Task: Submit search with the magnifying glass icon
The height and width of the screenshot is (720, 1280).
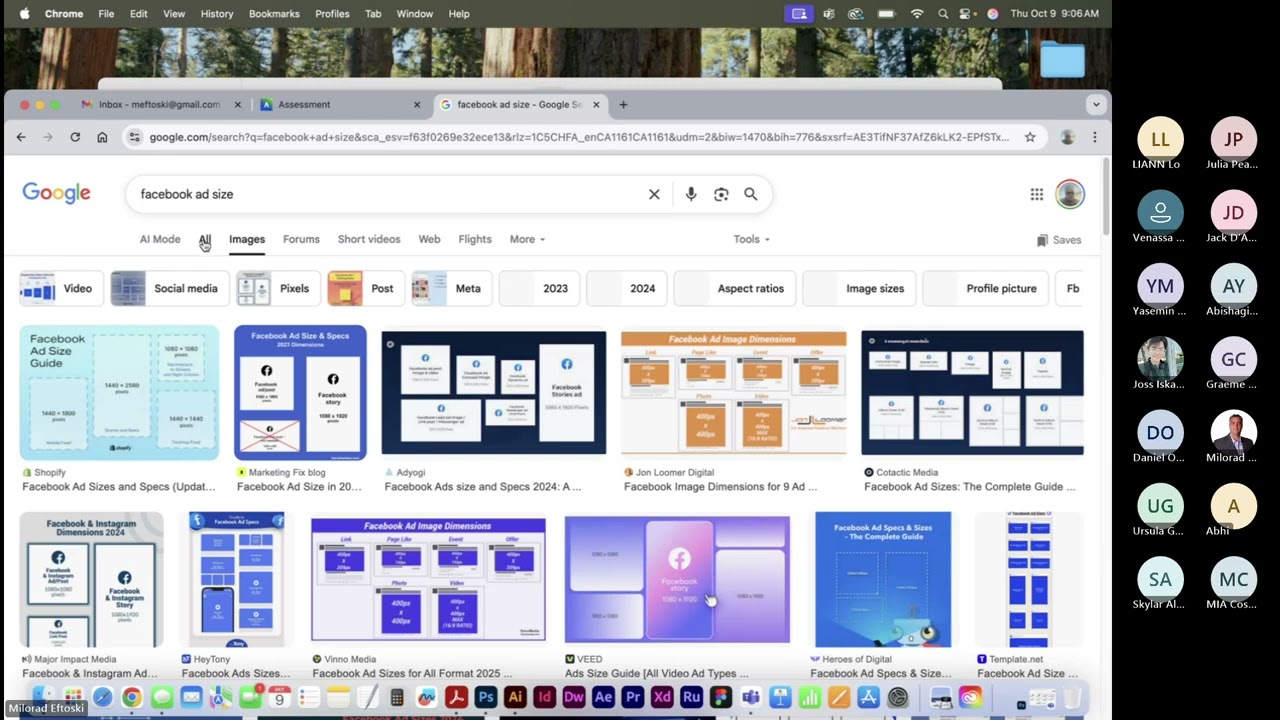Action: click(751, 194)
